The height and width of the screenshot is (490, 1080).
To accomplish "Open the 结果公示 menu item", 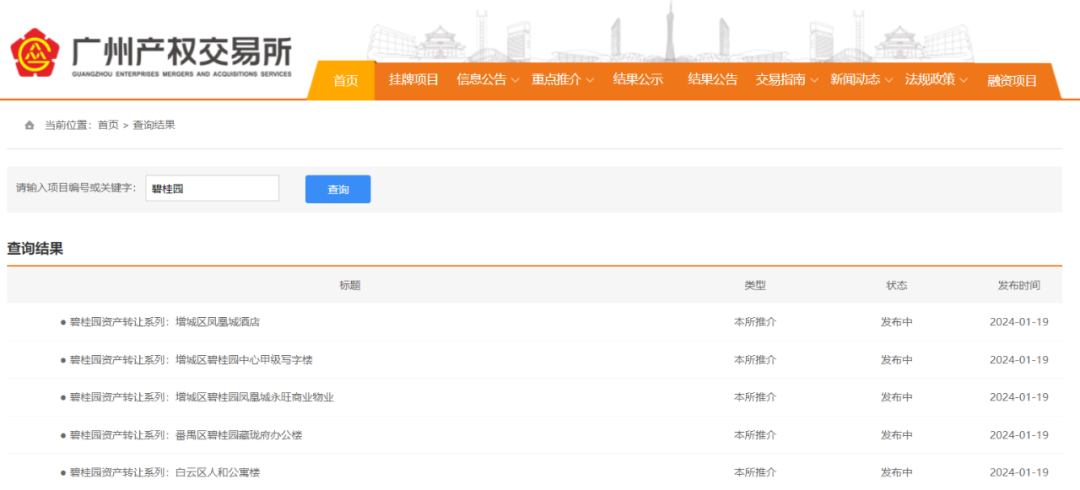I will pos(638,80).
